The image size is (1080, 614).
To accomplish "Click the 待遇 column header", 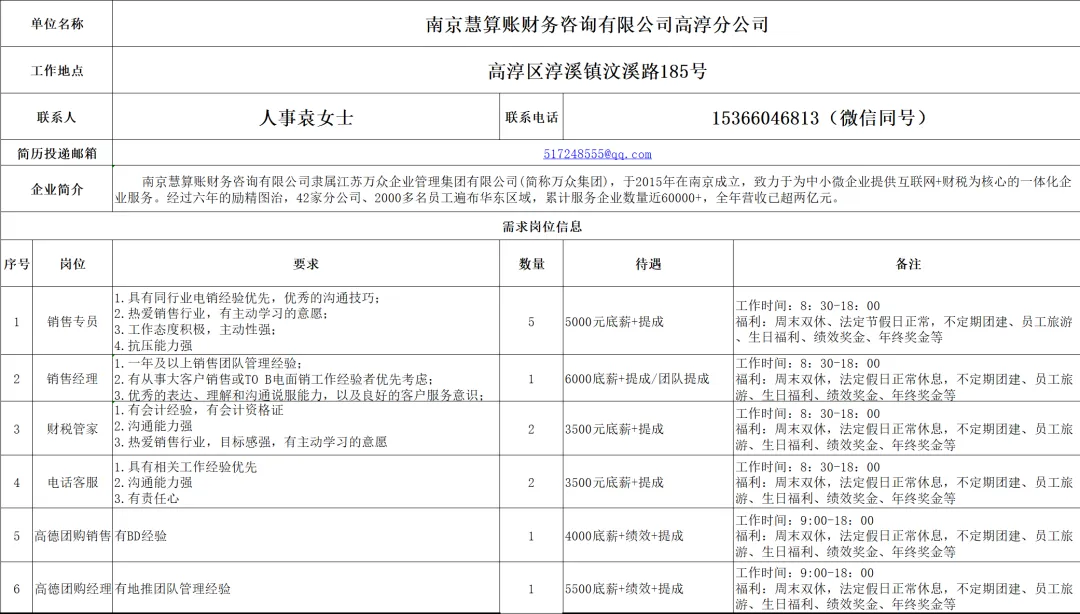I will (x=648, y=263).
